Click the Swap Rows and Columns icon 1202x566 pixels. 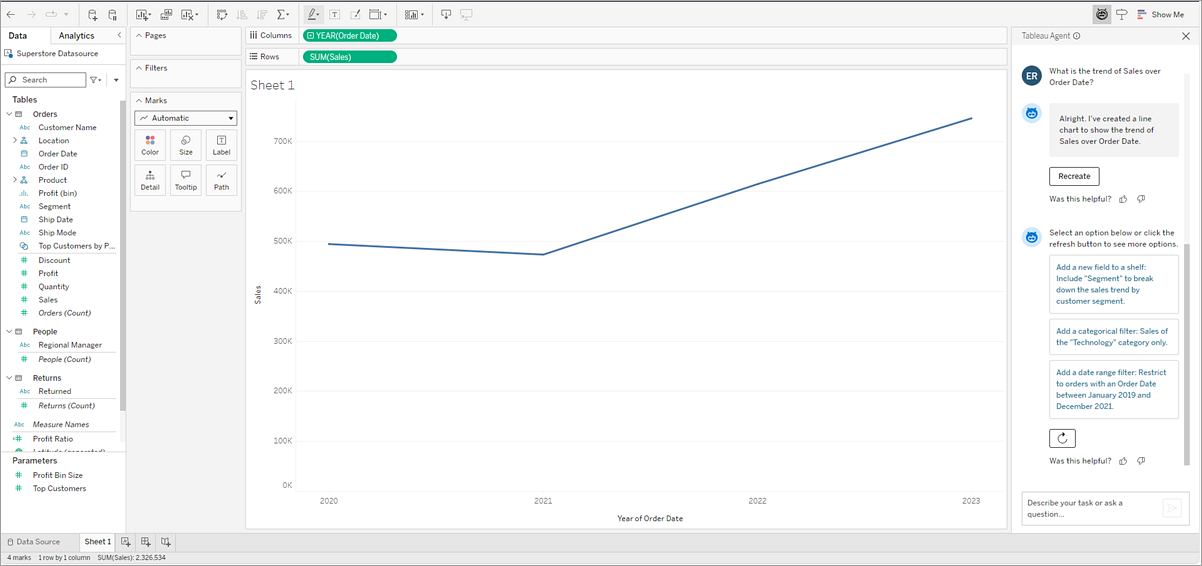point(222,14)
